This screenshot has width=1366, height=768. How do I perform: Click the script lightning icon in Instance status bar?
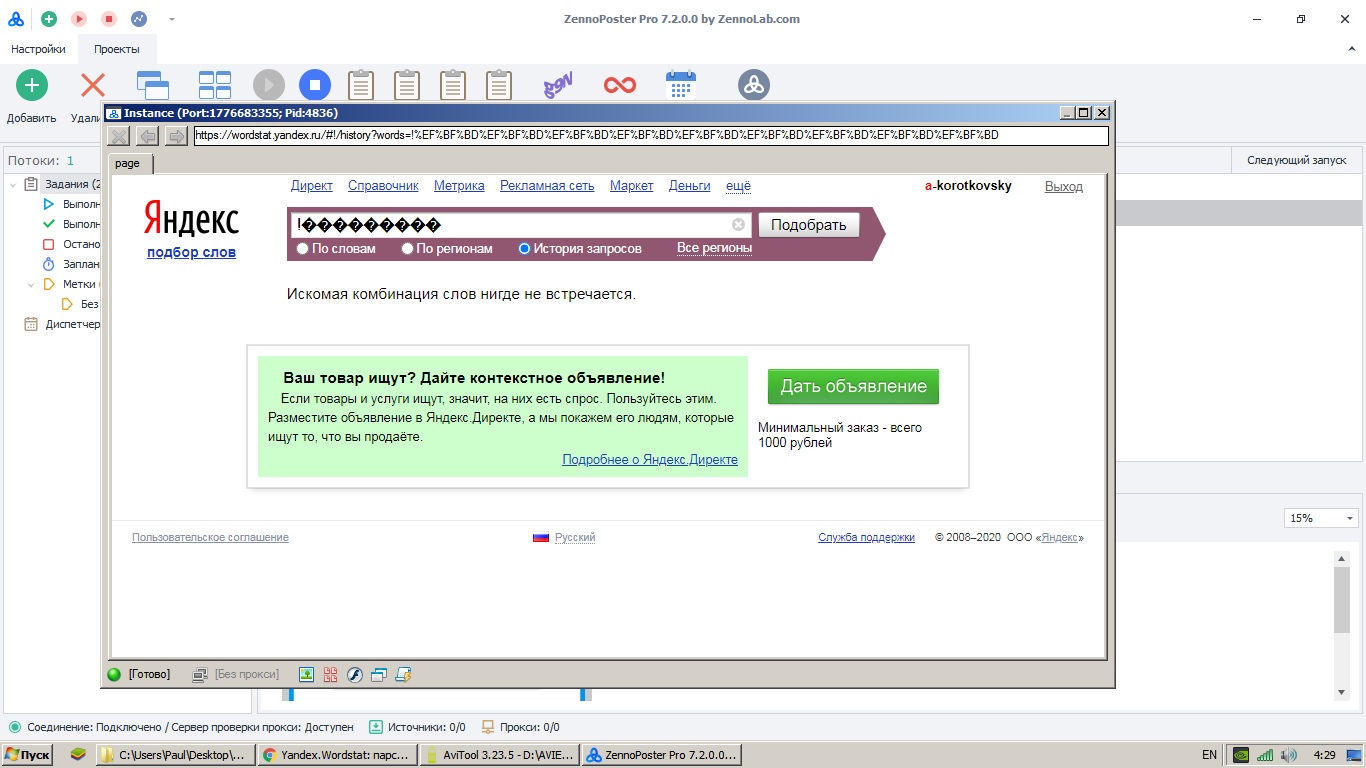(x=403, y=674)
